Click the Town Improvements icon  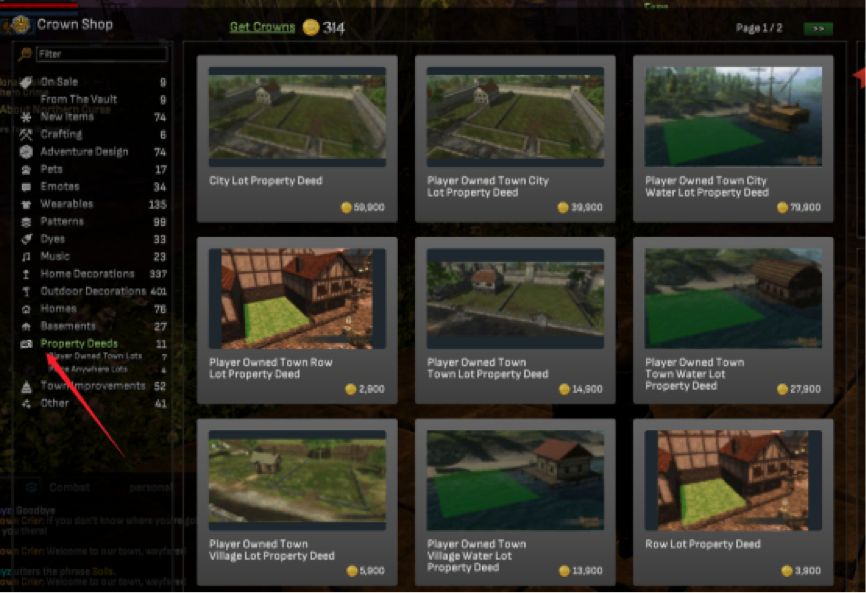coord(26,386)
